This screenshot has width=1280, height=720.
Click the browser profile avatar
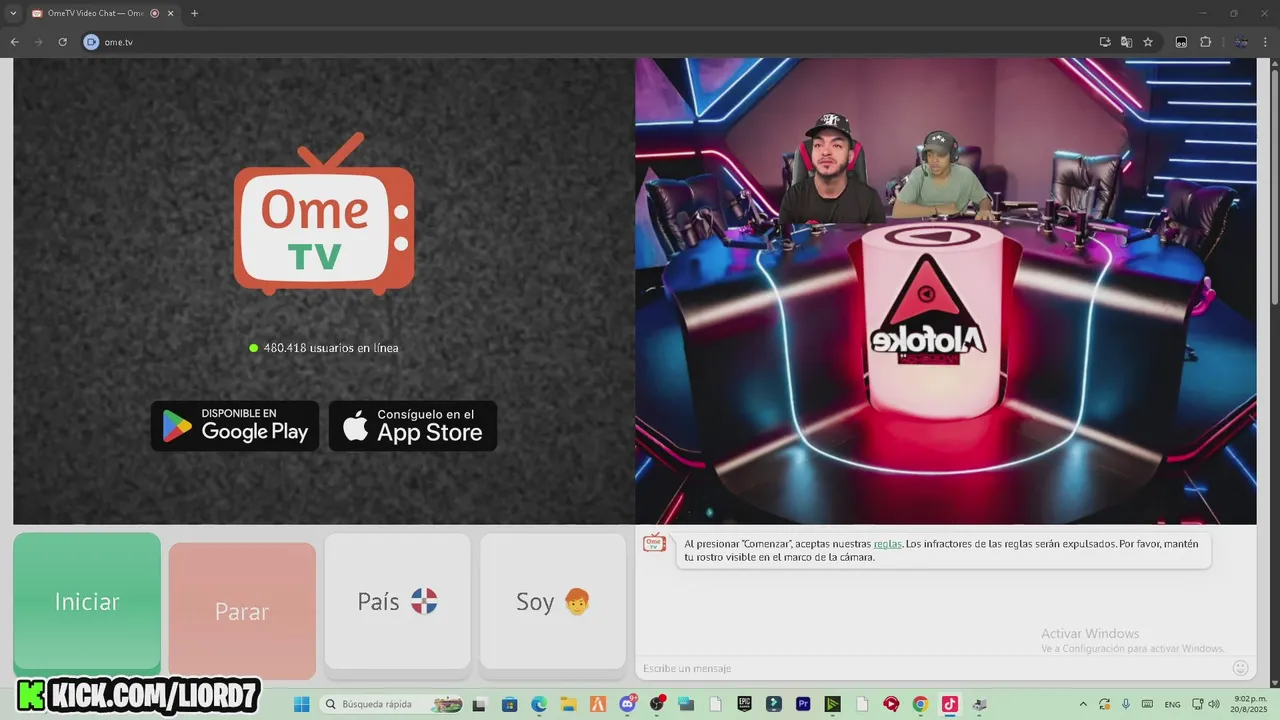1241,42
